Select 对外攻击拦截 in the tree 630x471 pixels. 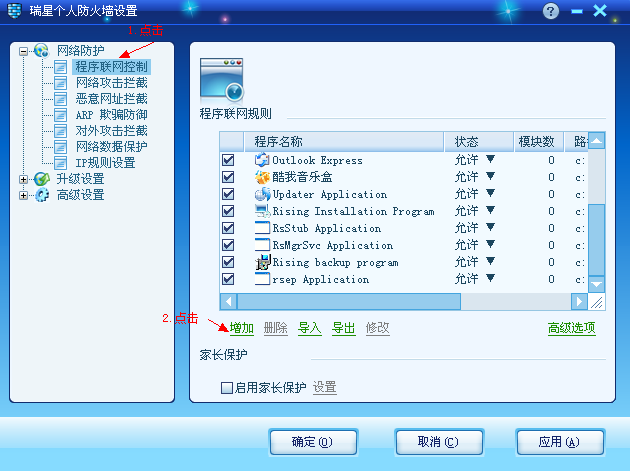click(x=111, y=131)
